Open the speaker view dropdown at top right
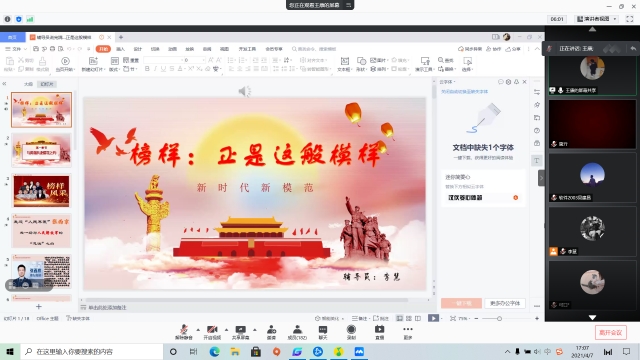This screenshot has width=640, height=360. coord(597,19)
